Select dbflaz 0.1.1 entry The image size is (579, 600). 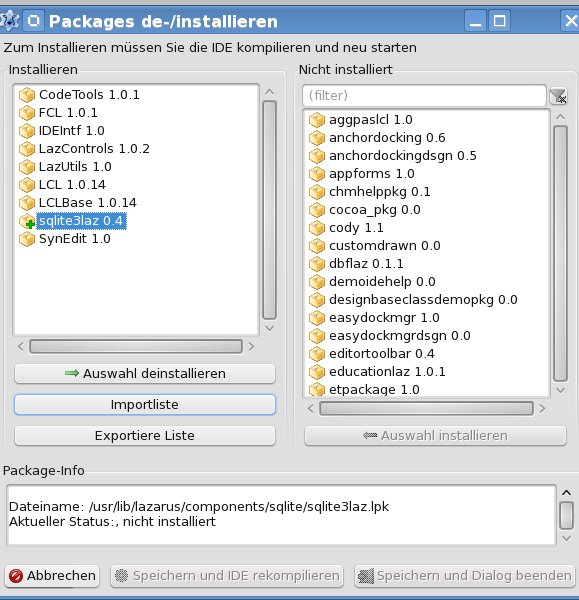[x=366, y=264]
